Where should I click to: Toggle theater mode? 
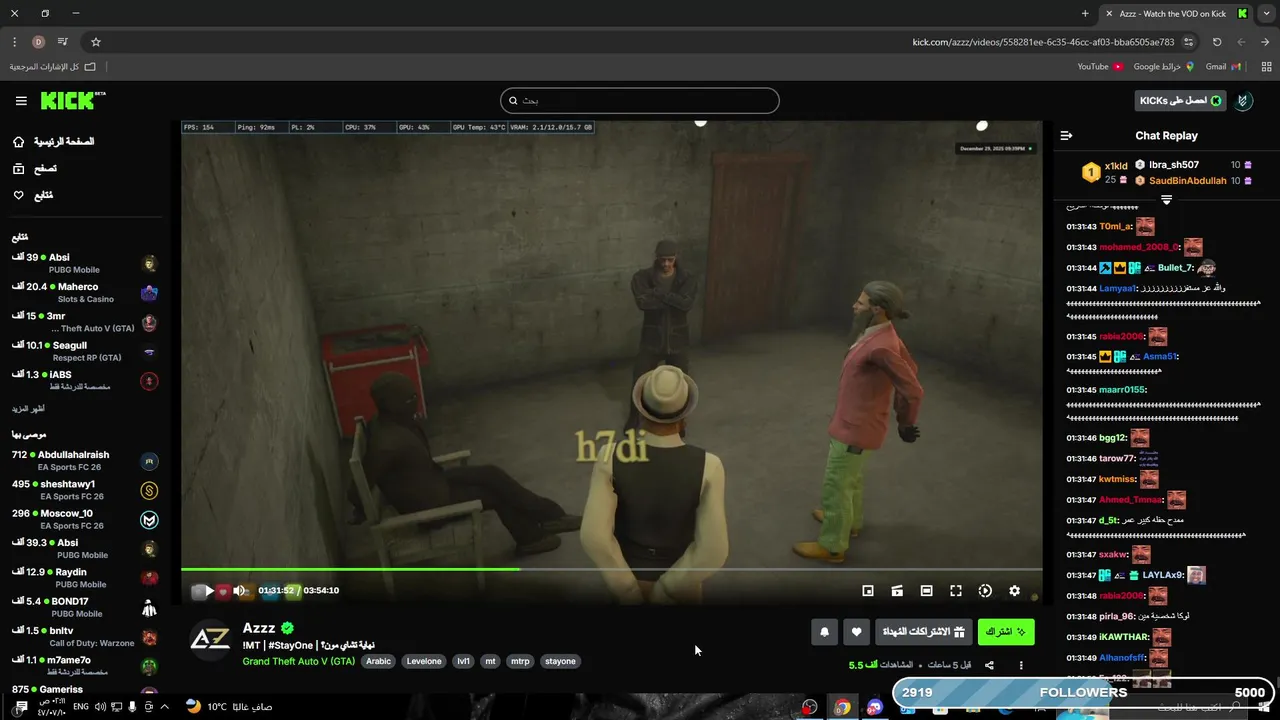pos(926,591)
